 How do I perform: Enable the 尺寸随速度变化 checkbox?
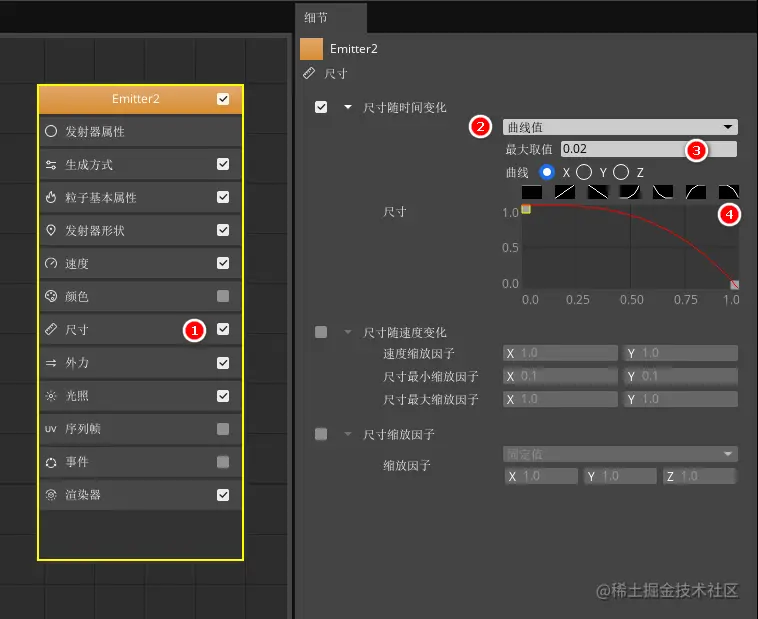[321, 332]
